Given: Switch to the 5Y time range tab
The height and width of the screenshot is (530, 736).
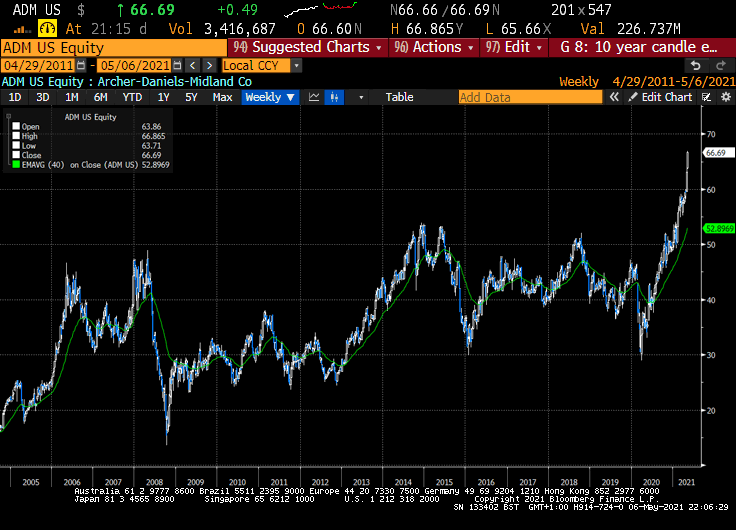Looking at the screenshot, I should (x=191, y=97).
